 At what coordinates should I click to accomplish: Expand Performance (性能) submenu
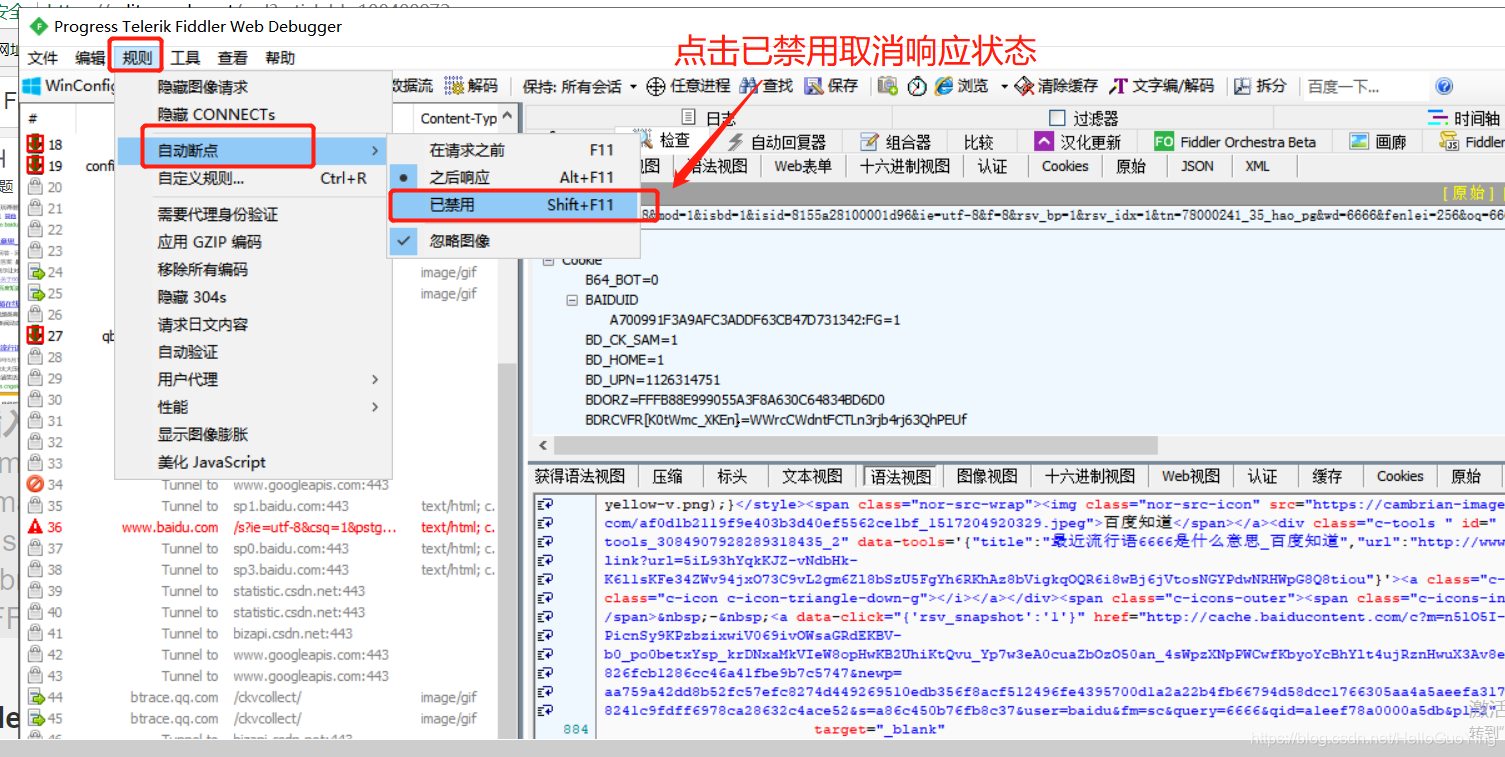[x=253, y=407]
